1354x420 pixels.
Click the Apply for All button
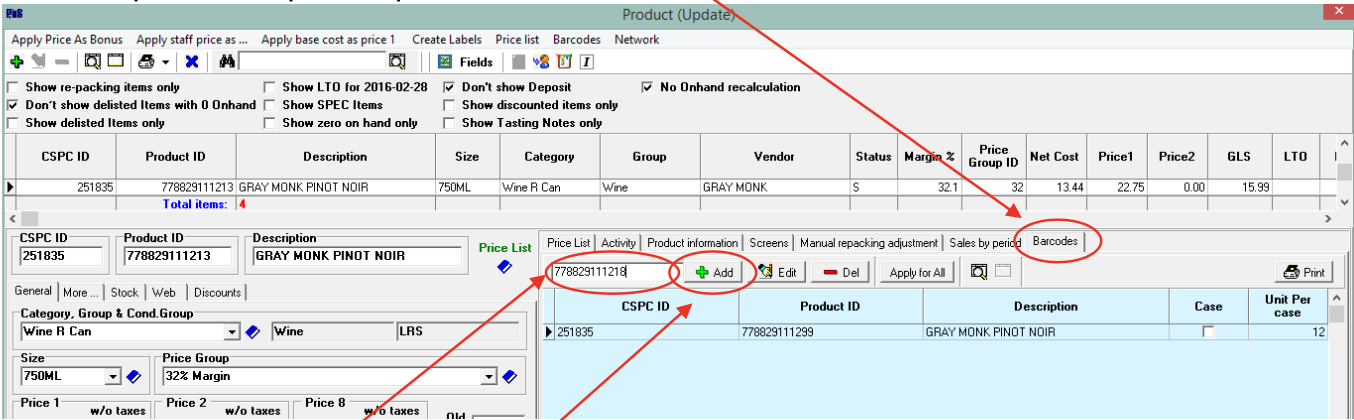(917, 272)
